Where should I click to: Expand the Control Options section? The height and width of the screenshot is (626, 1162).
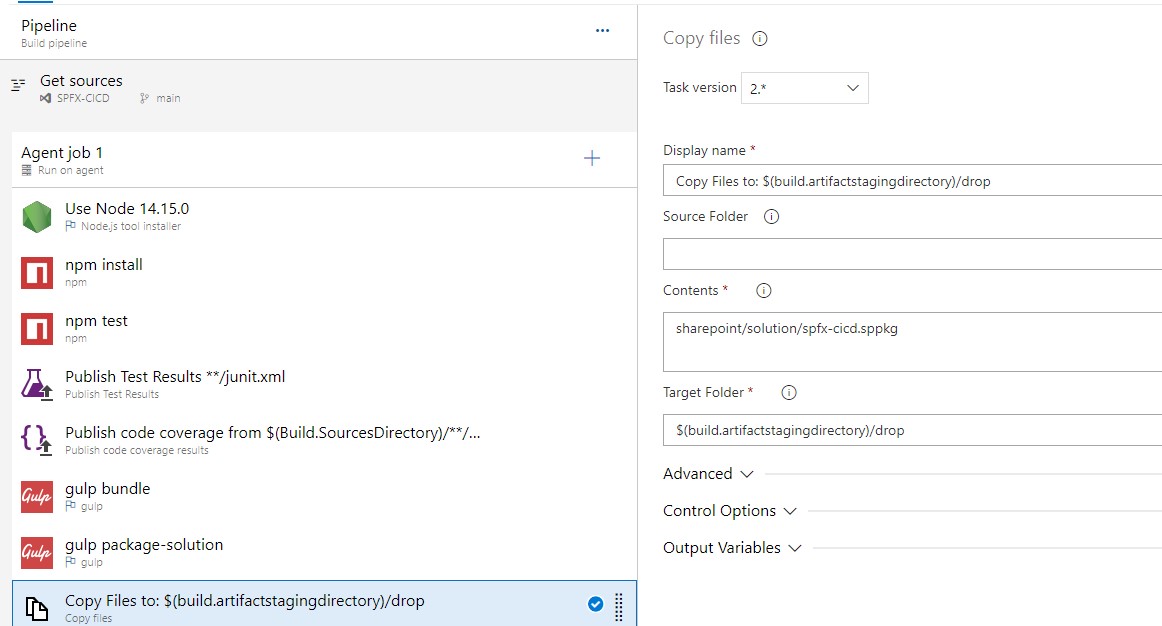[729, 511]
